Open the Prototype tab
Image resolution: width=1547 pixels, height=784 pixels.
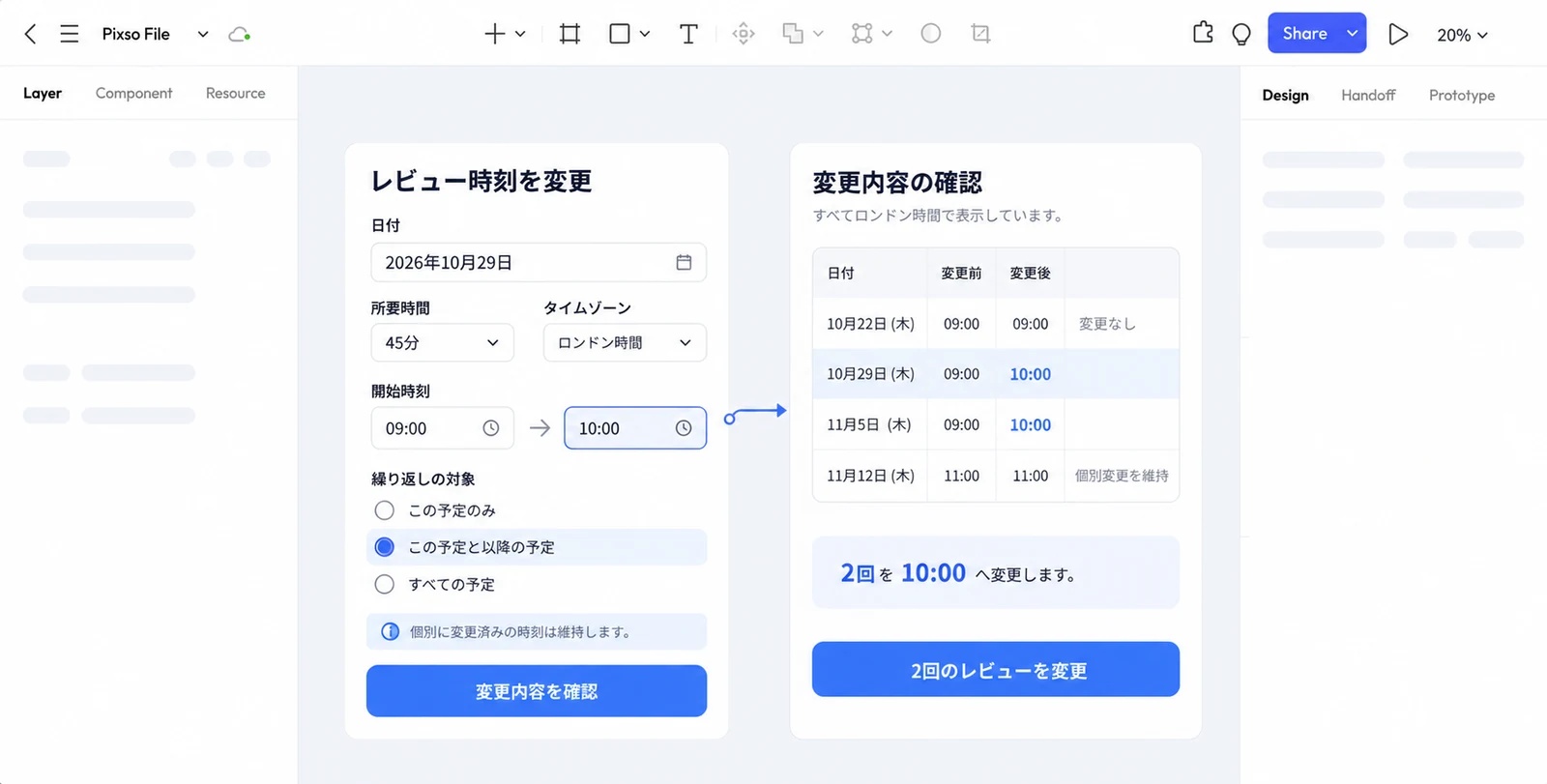click(1462, 95)
